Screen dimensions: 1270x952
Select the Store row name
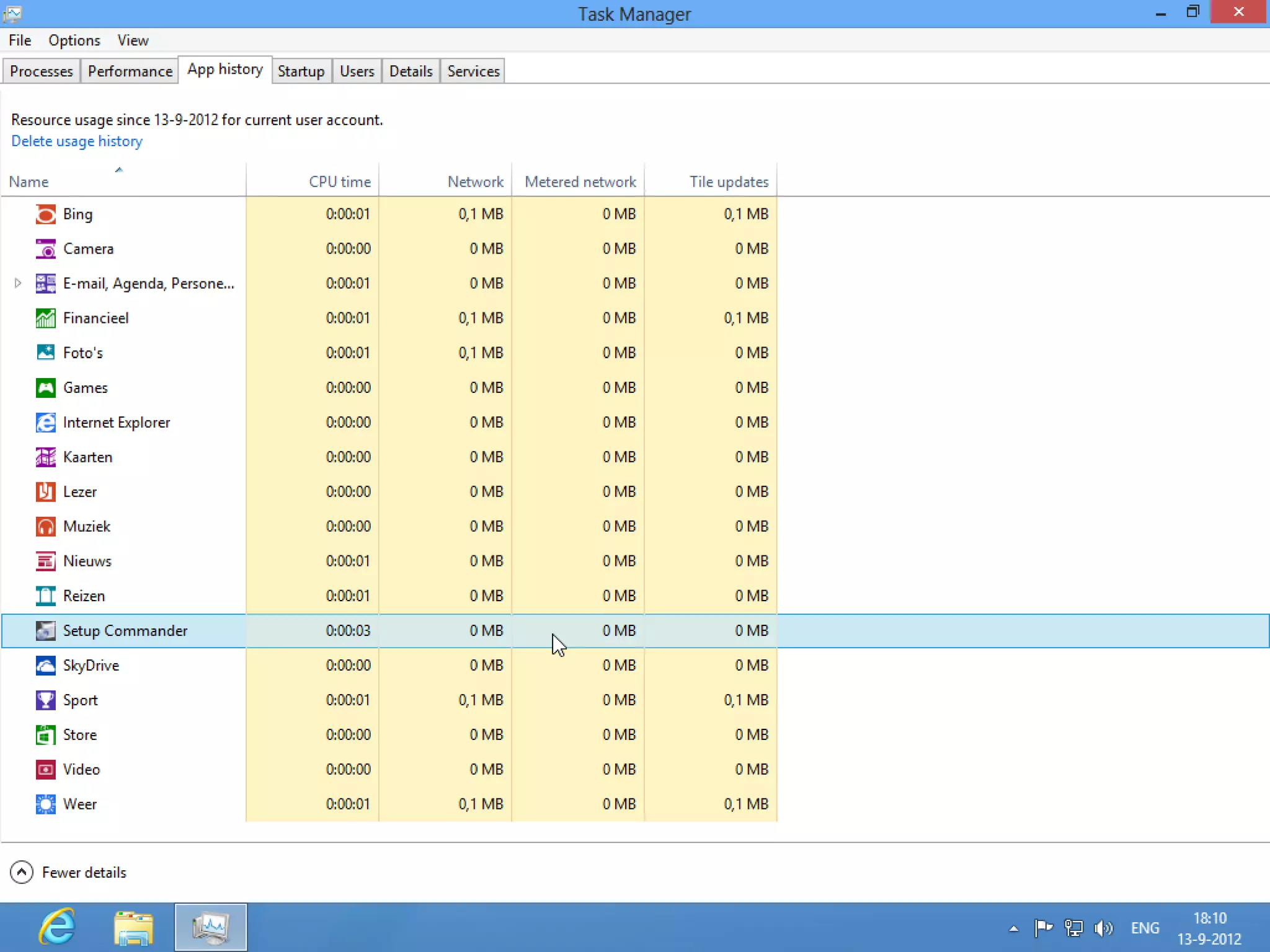(80, 735)
